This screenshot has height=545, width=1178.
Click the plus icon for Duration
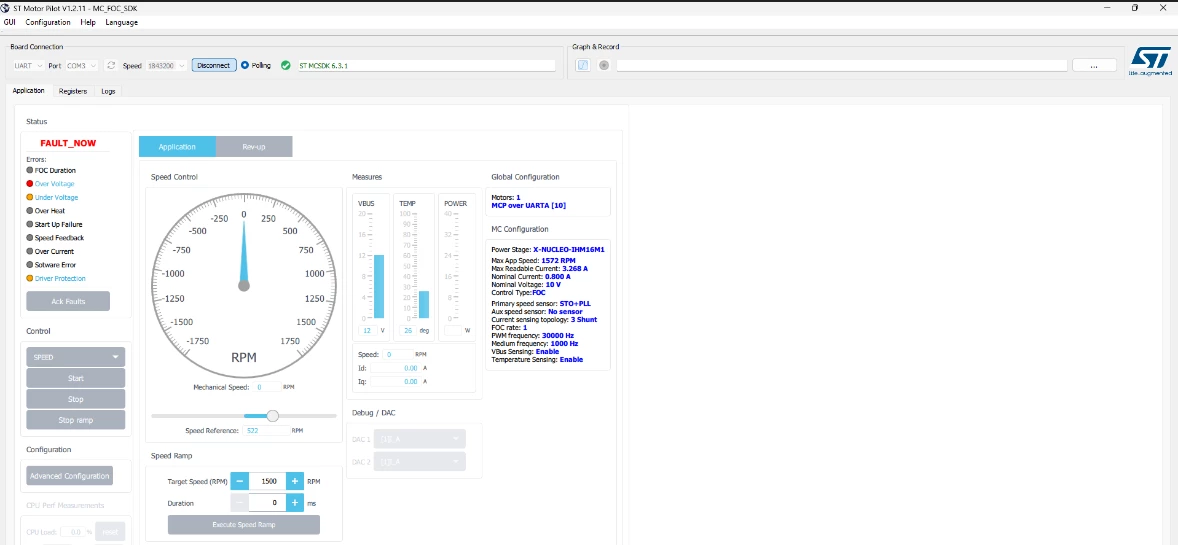click(294, 502)
